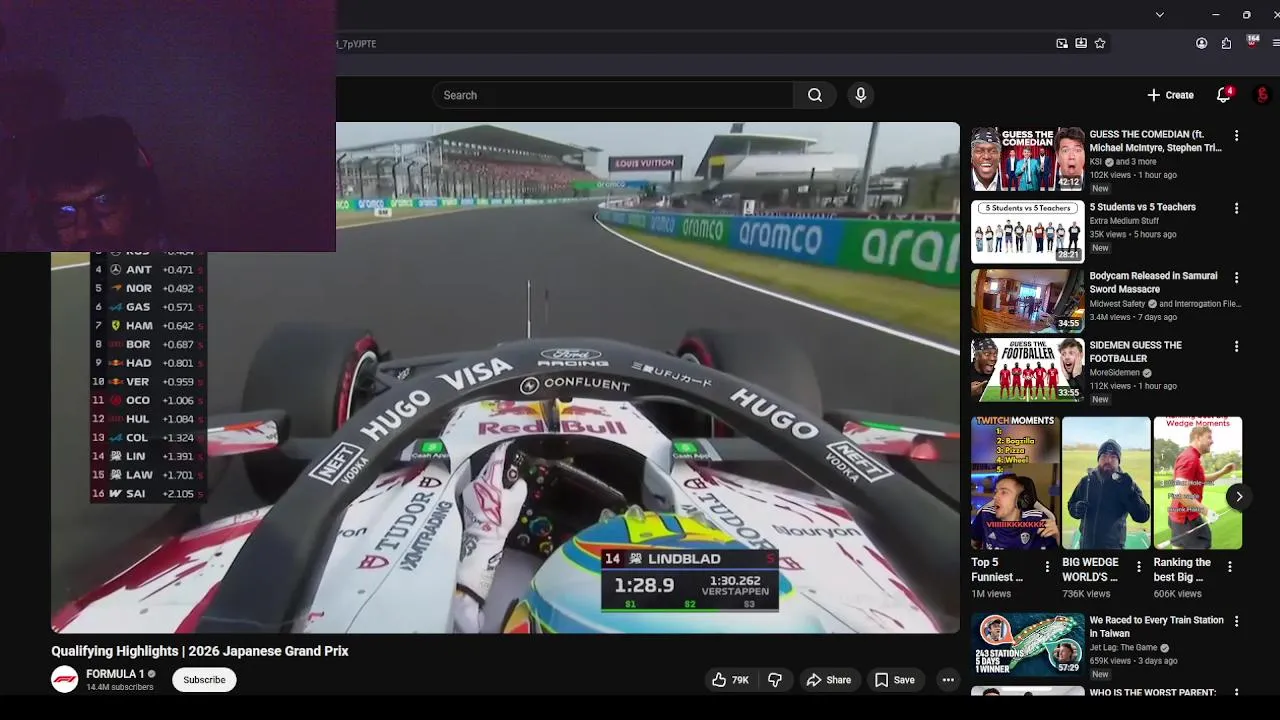Visit Jet Lag: The Game channel link
1280x720 pixels.
tap(1124, 648)
